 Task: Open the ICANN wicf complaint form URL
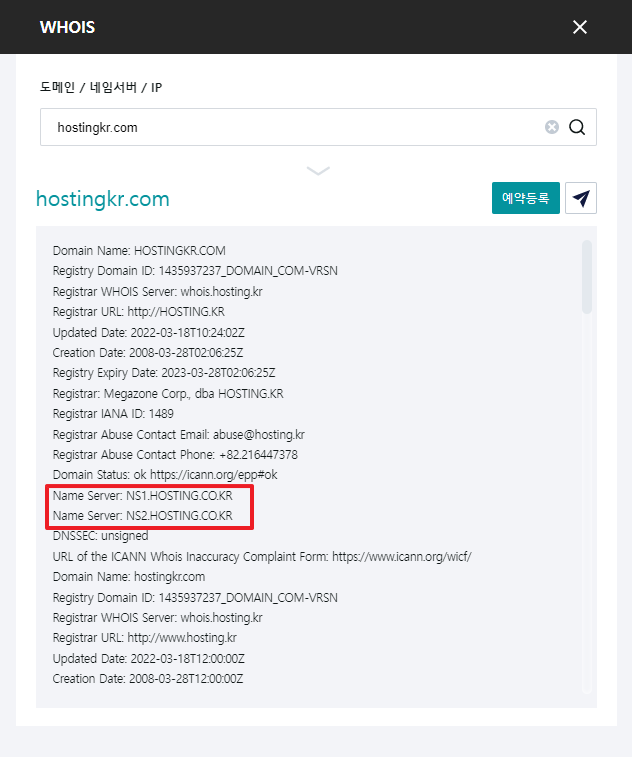(x=401, y=556)
